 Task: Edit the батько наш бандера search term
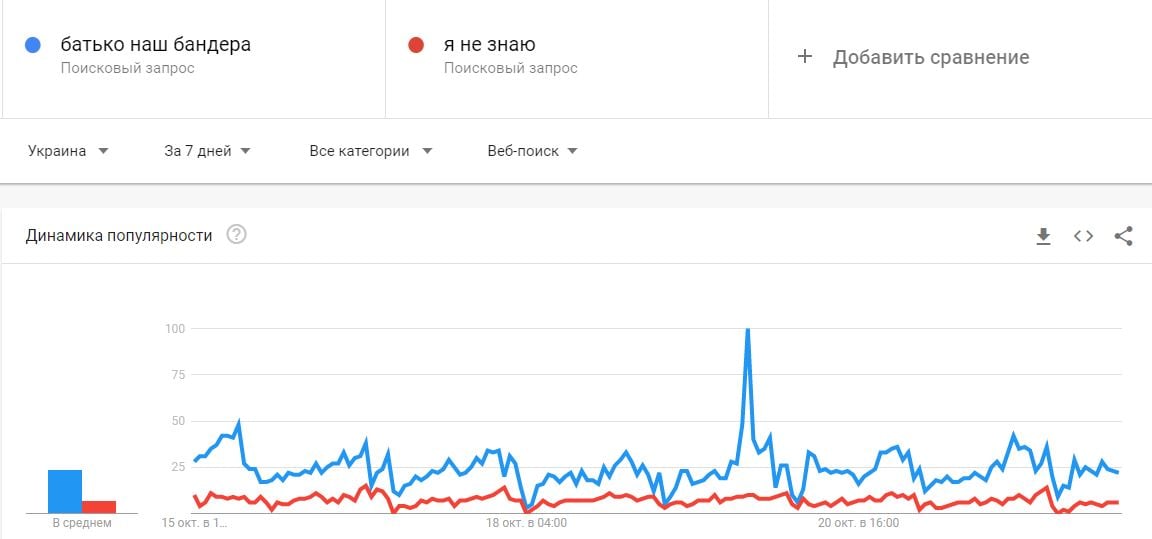[156, 45]
